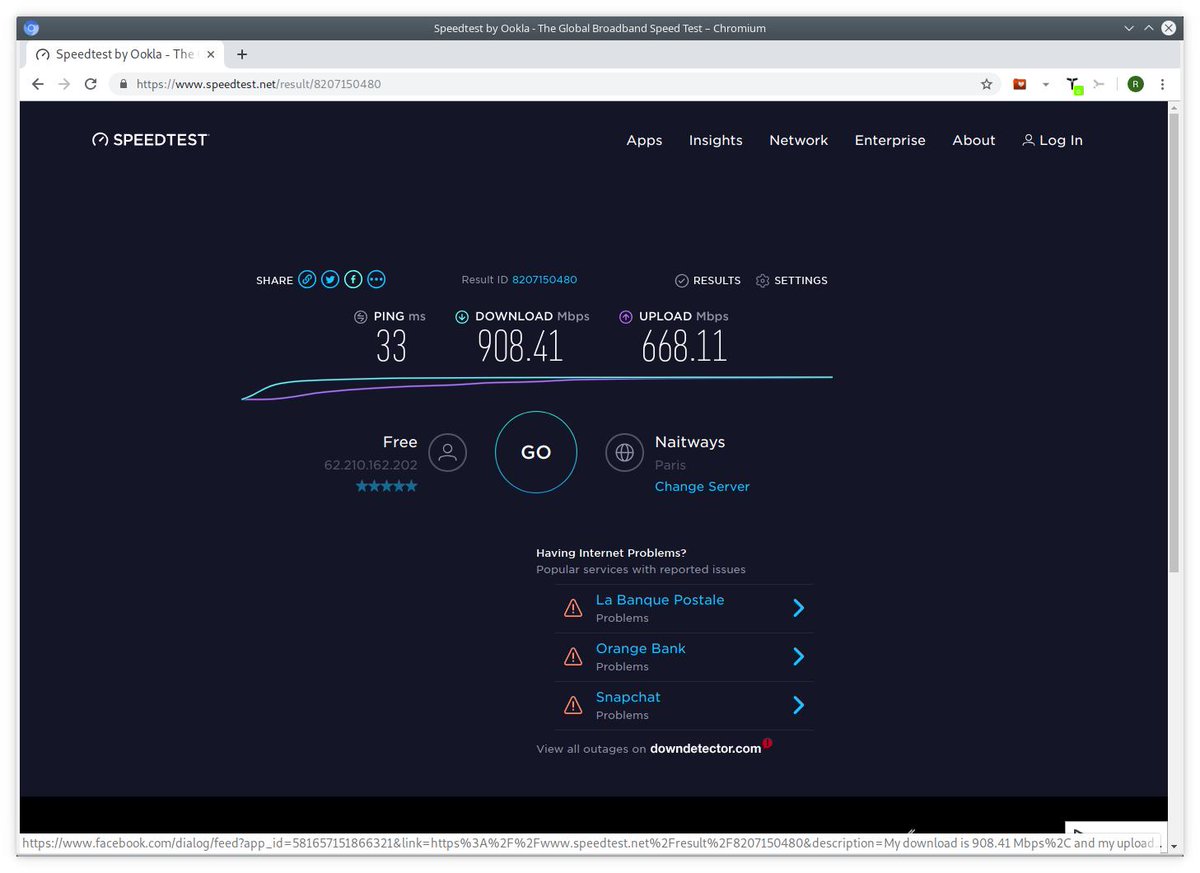Click the Speedtest logo
Image resolution: width=1200 pixels, height=873 pixels.
tap(150, 140)
